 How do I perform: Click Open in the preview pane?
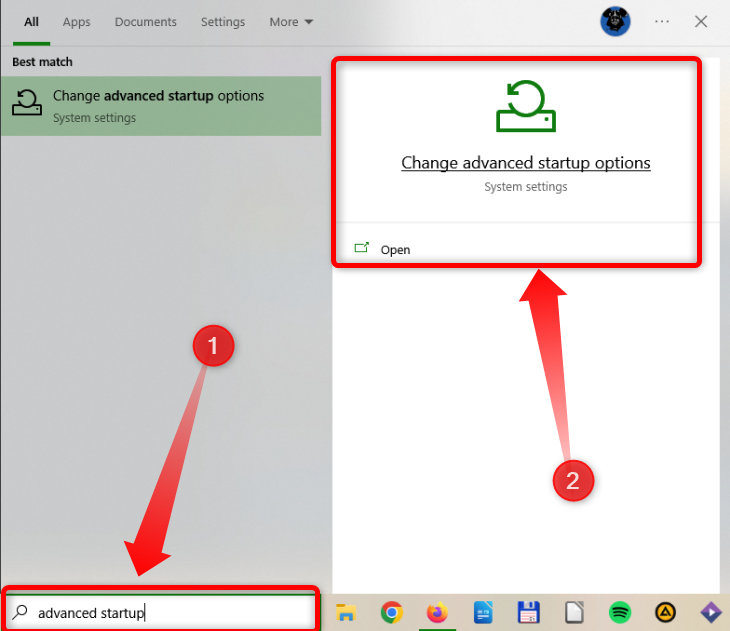(395, 250)
